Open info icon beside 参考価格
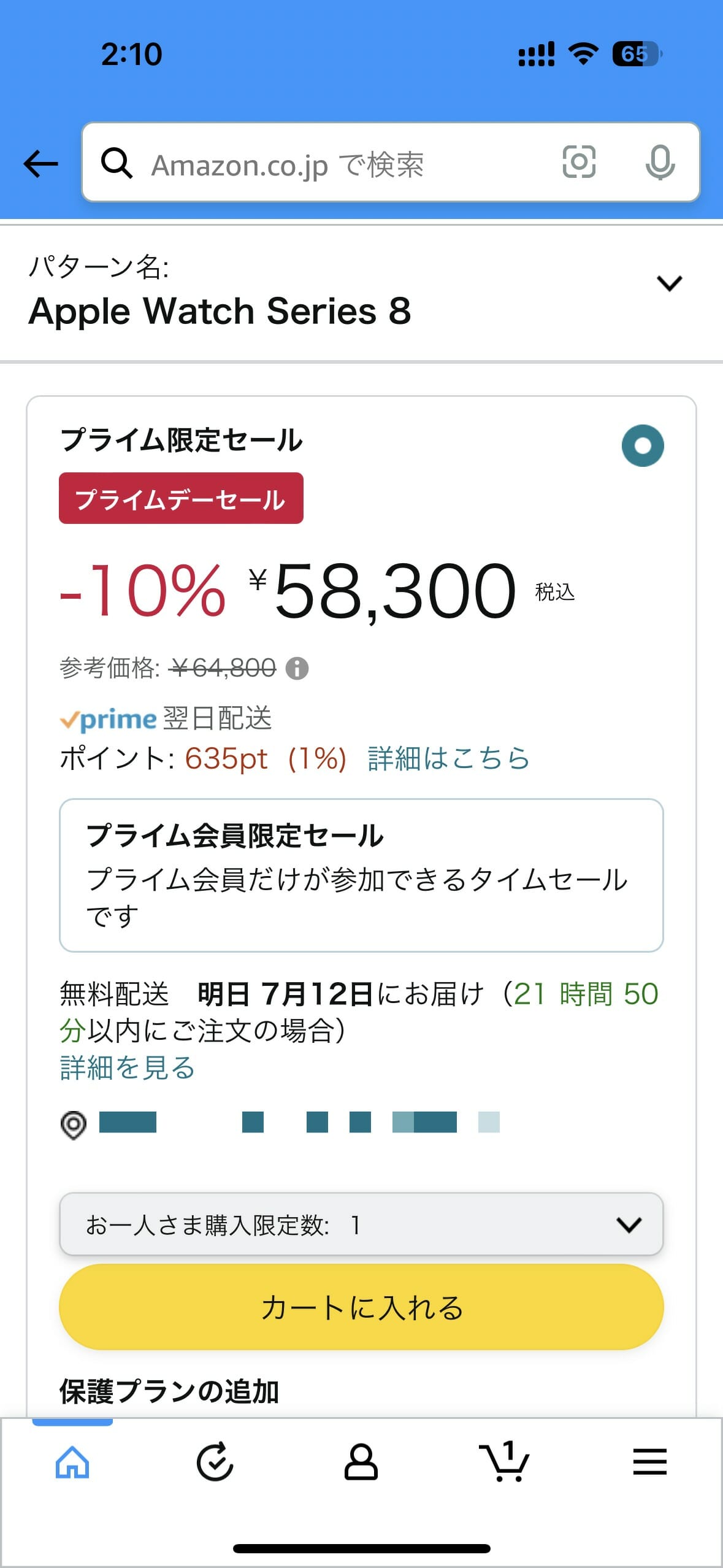The width and height of the screenshot is (723, 1568). (x=297, y=668)
